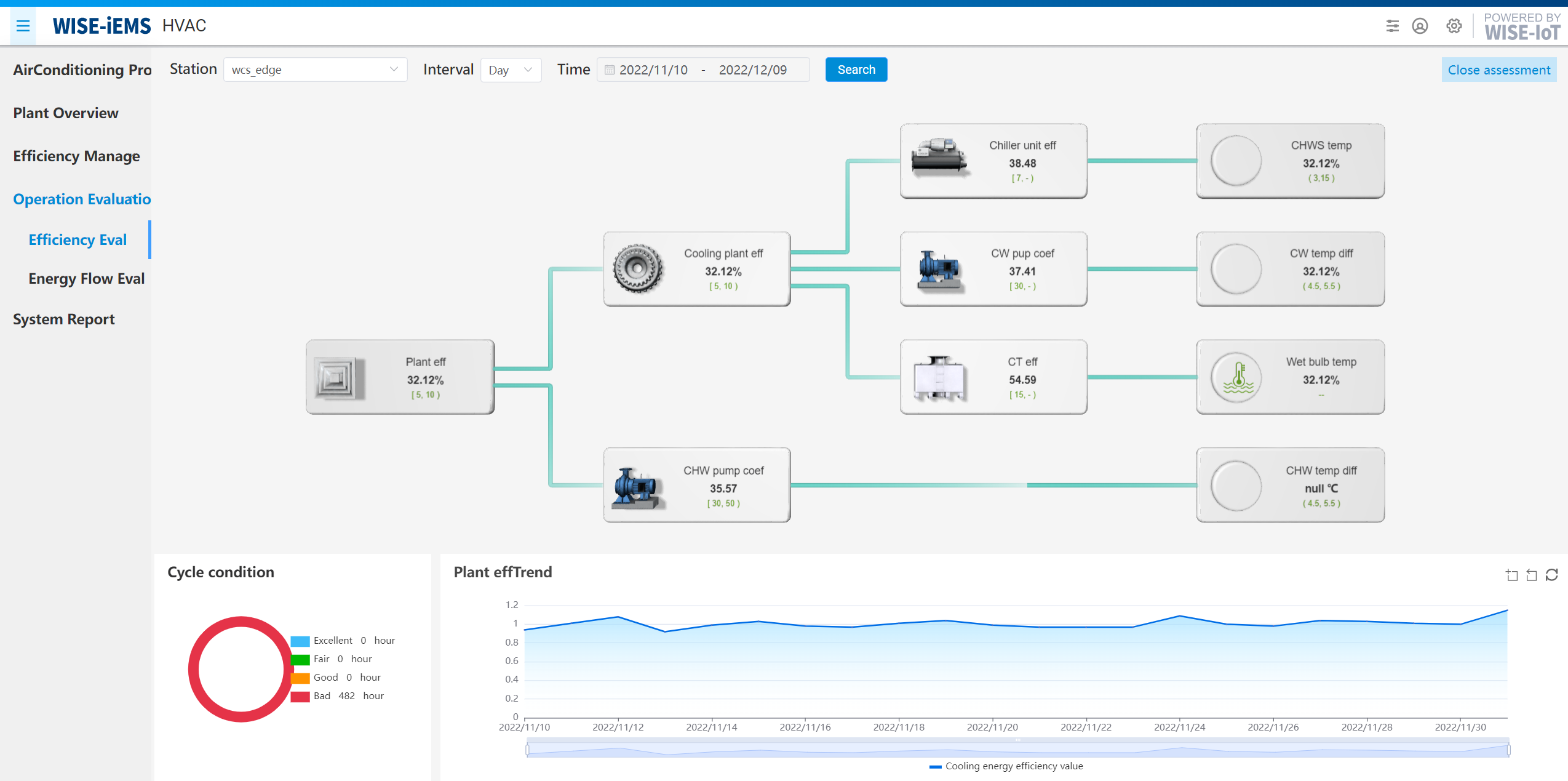Toggle the Fair legend entry
Screen dimensions: 1568x781
point(331,659)
